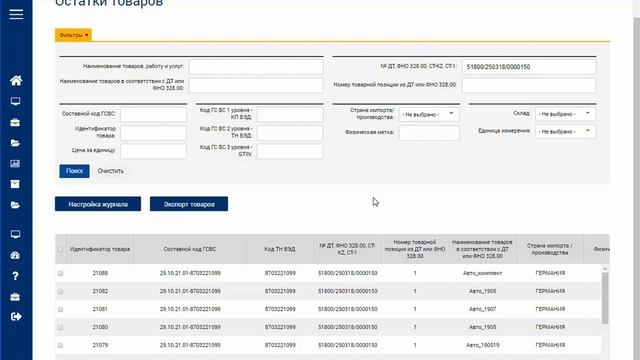This screenshot has height=360, width=640.
Task: Open the question mark help icon
Action: click(x=15, y=276)
